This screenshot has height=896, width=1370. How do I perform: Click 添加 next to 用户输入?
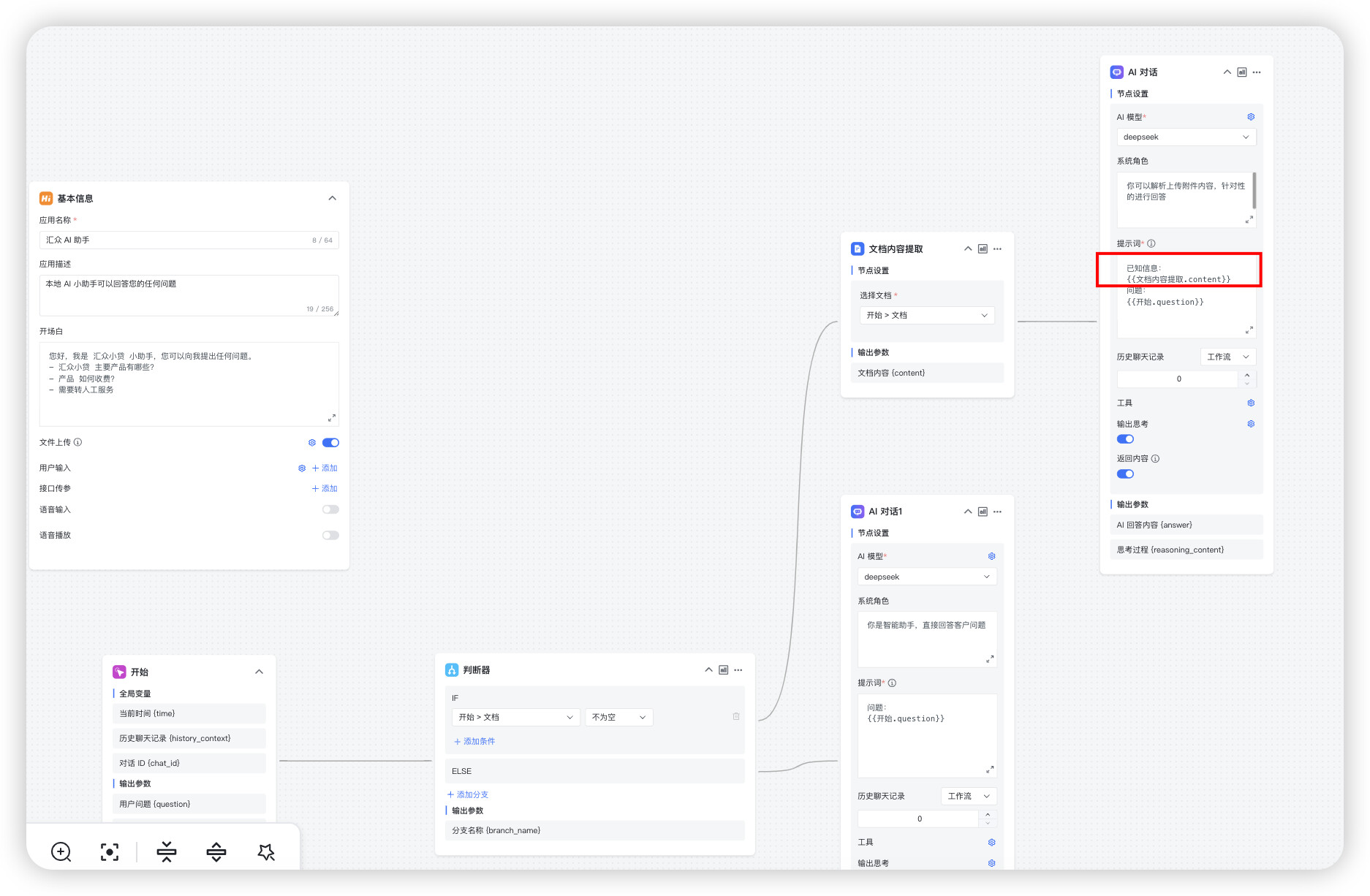[325, 468]
